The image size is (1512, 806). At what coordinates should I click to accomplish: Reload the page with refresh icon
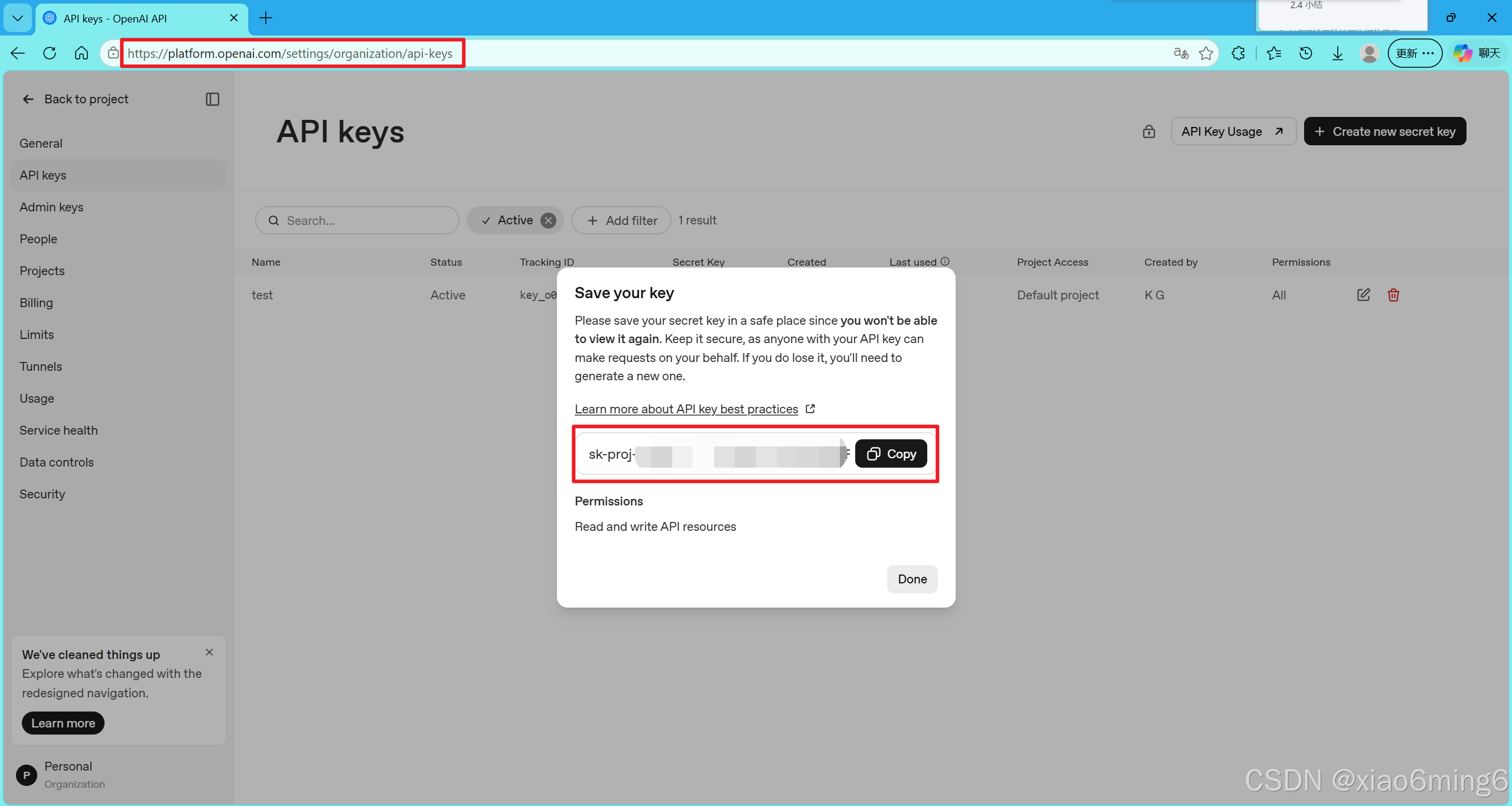[x=50, y=53]
